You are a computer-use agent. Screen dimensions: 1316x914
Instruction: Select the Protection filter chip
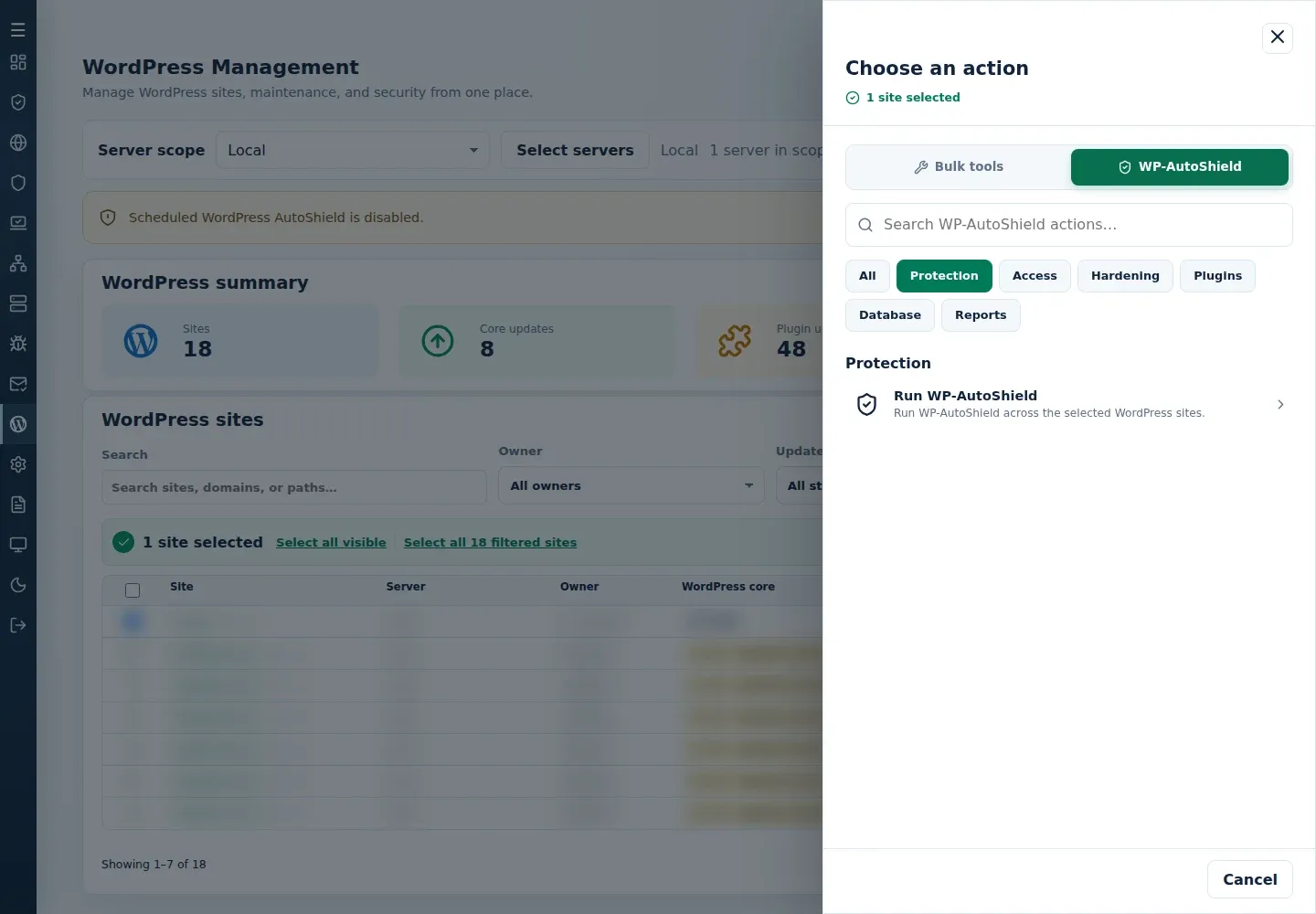pos(944,276)
